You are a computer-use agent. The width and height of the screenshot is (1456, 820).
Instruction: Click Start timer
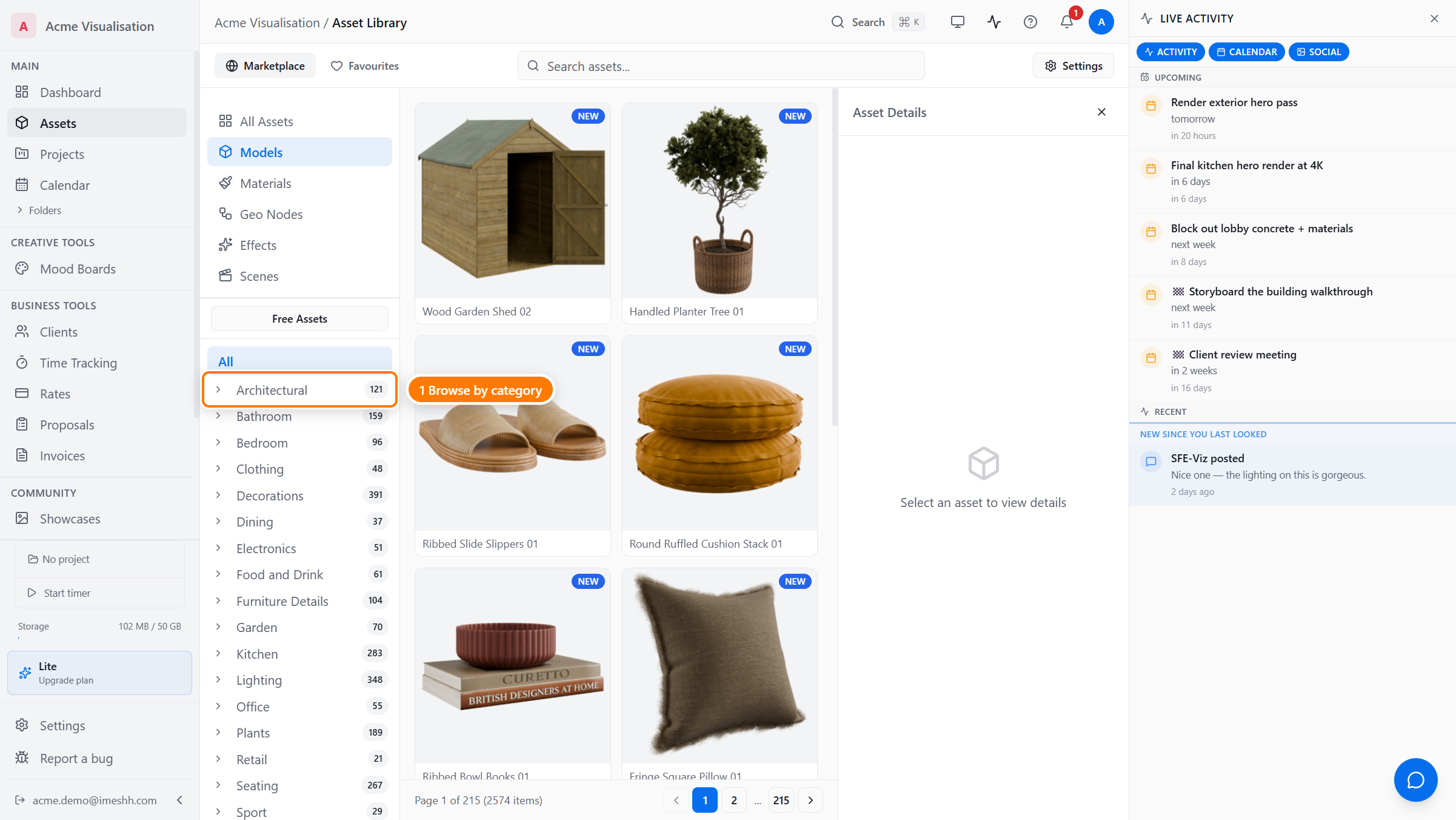99,593
